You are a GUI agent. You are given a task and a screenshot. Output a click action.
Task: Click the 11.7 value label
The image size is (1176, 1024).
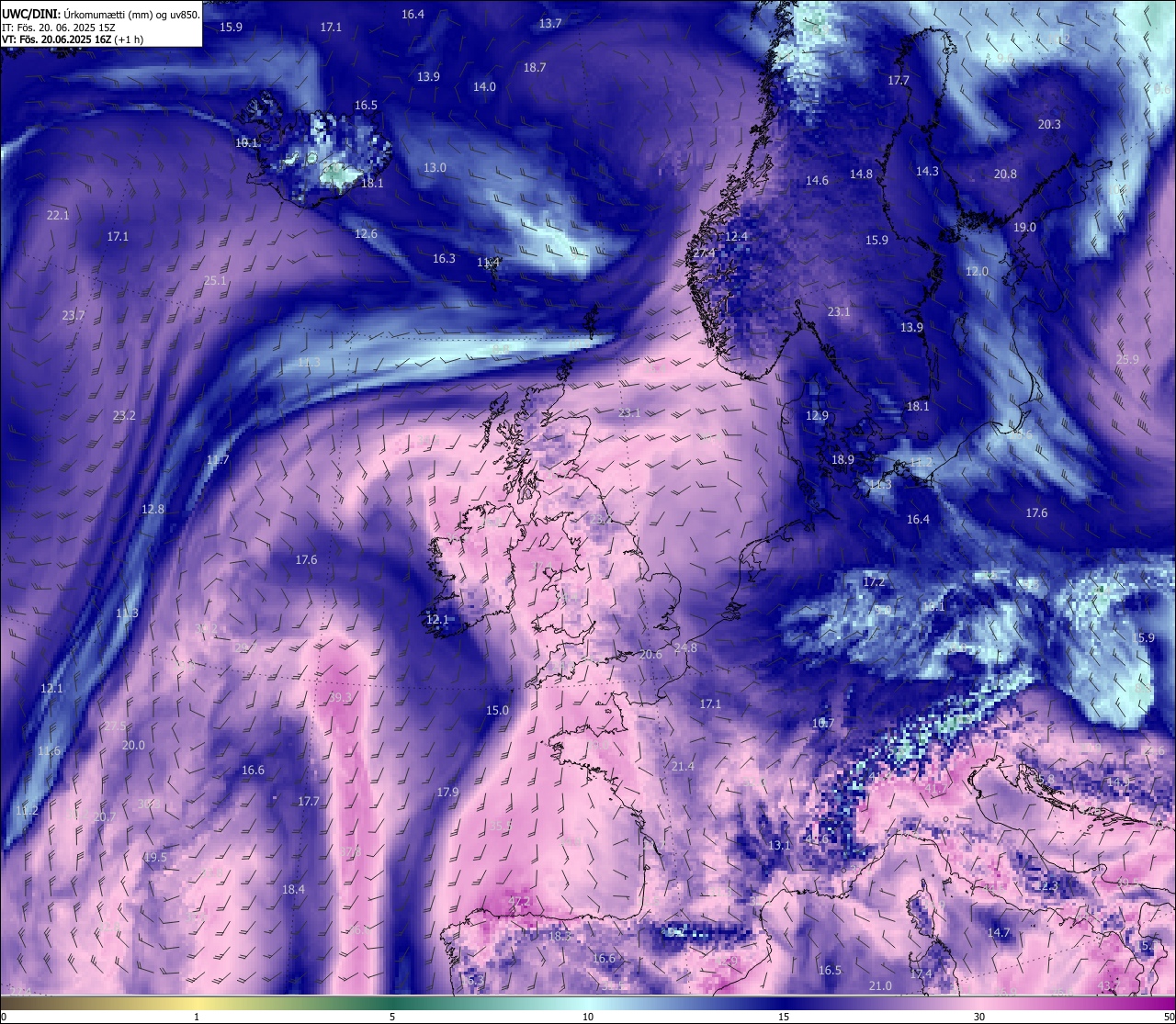218,460
